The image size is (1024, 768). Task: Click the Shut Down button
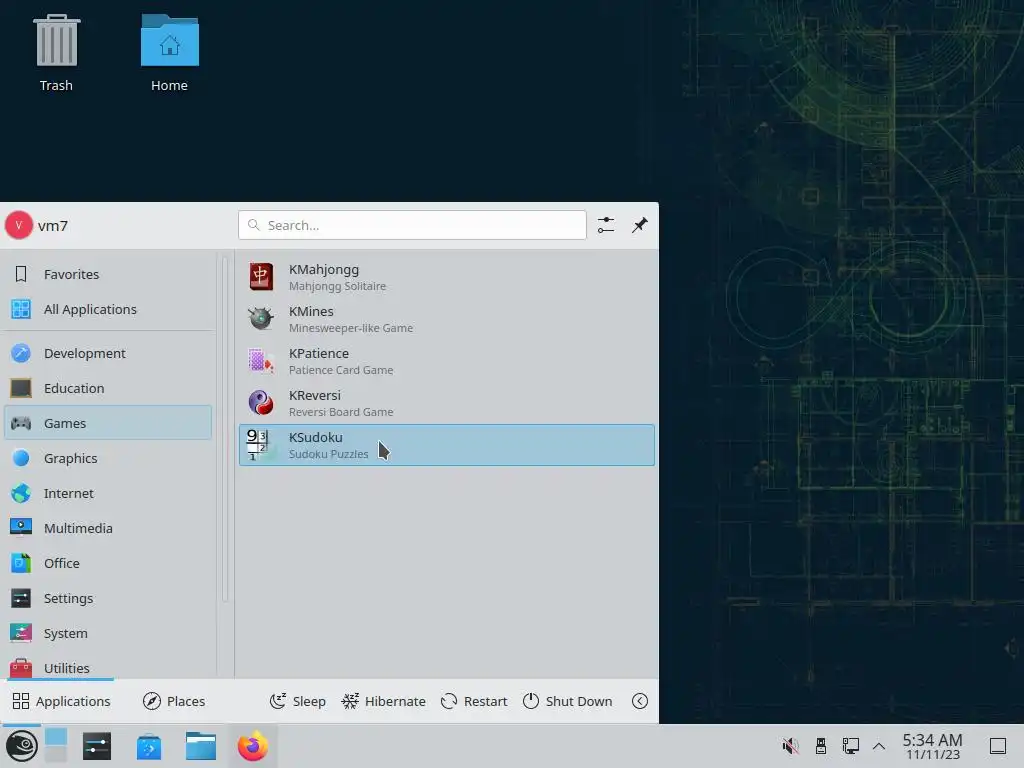(568, 701)
